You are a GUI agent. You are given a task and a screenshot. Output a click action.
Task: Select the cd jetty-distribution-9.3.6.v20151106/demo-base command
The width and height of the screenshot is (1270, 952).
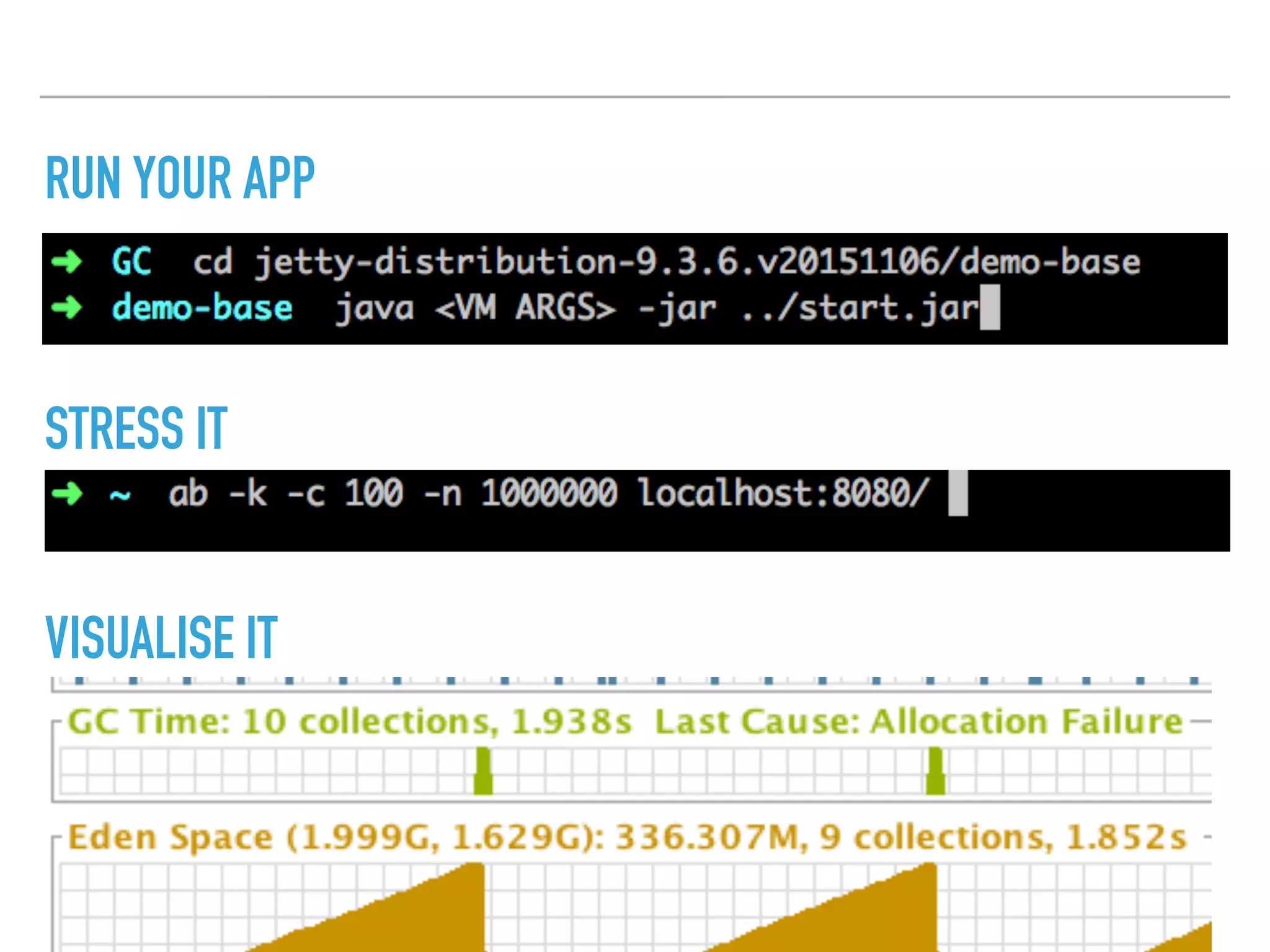[667, 262]
